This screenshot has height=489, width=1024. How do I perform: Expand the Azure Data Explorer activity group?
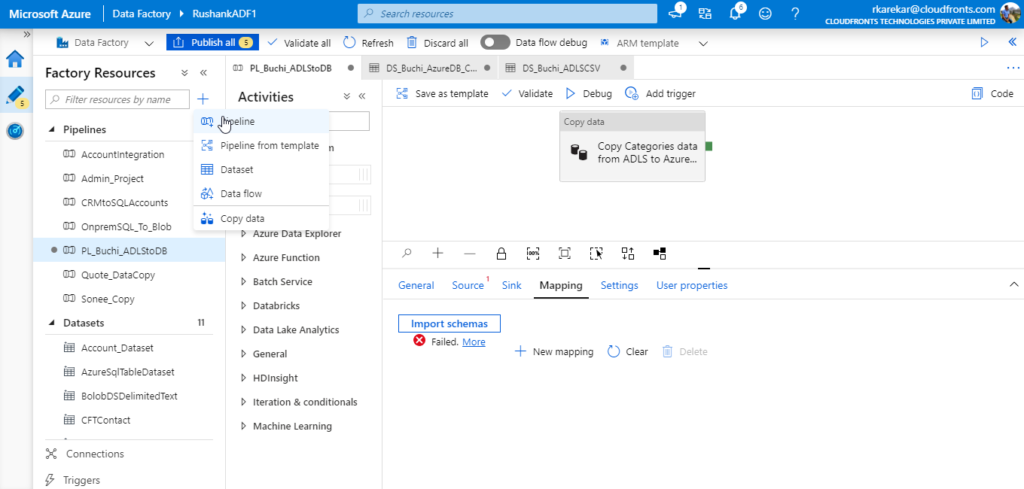[243, 234]
